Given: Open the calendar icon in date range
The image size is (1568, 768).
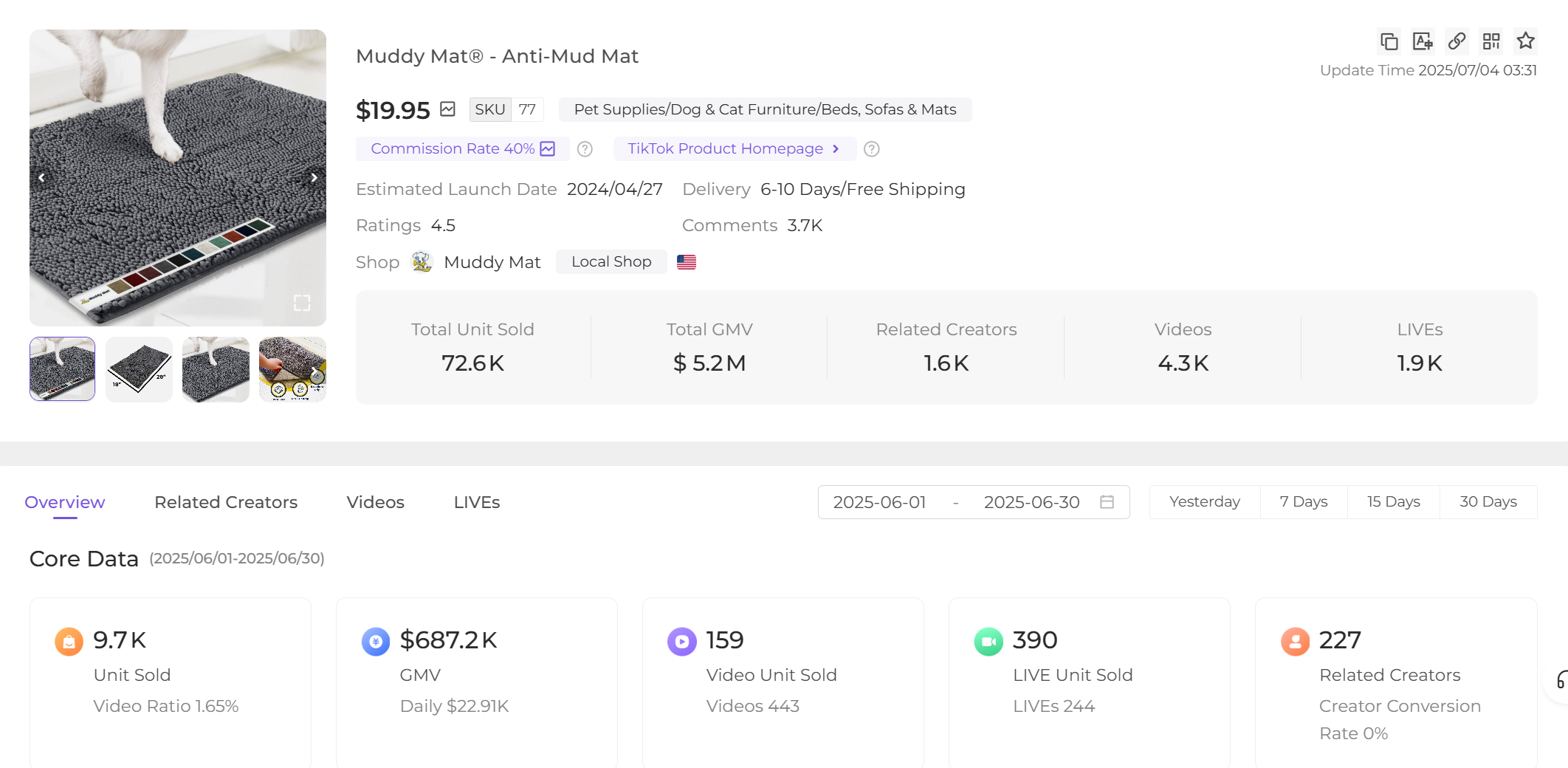Looking at the screenshot, I should [x=1107, y=502].
